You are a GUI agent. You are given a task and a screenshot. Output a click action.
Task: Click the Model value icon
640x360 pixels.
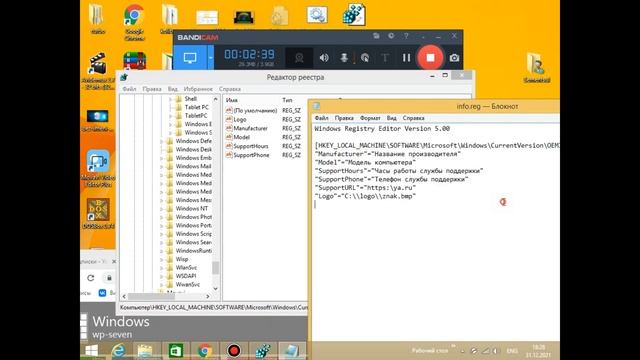point(229,137)
